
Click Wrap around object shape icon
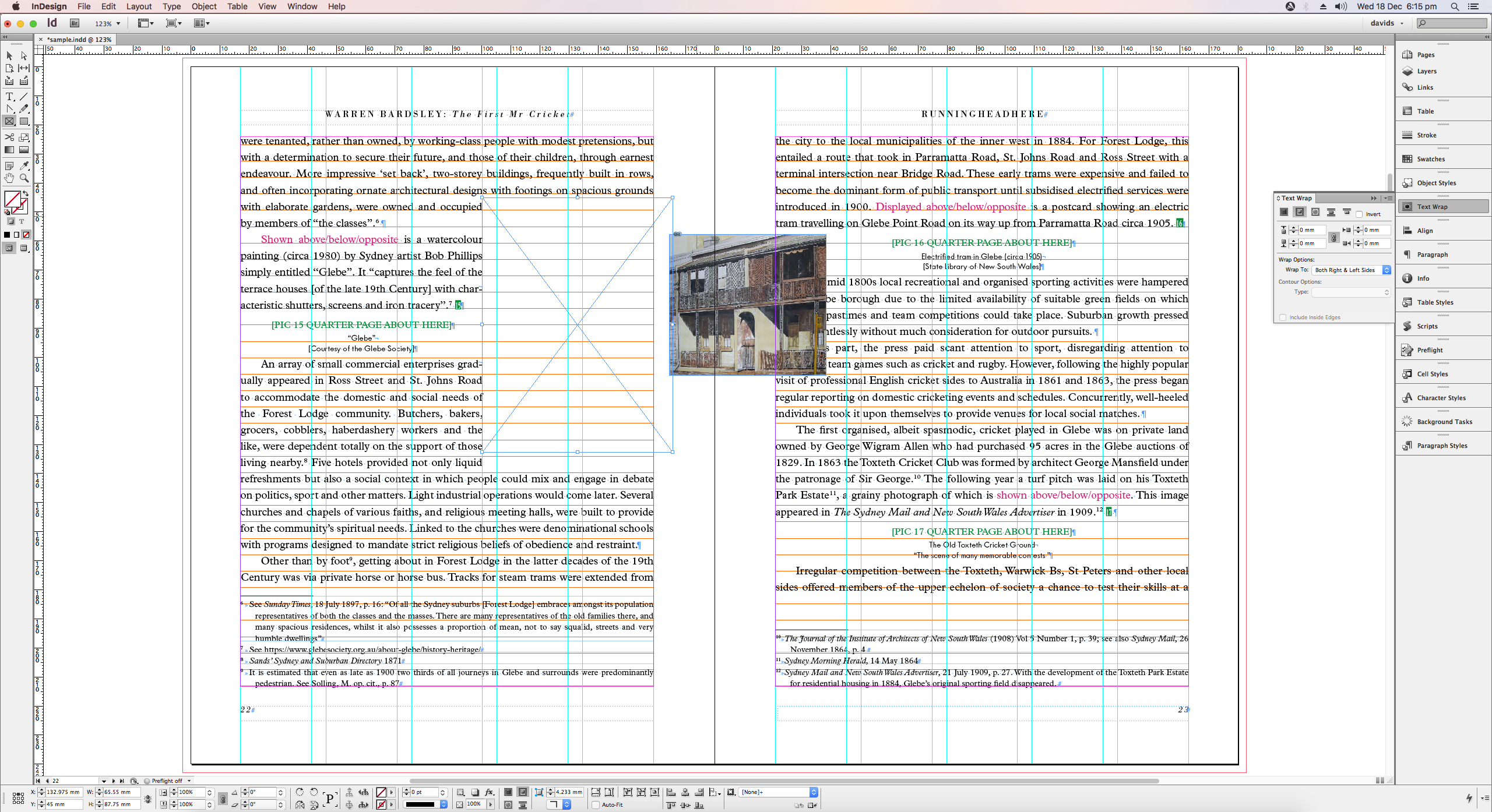point(1315,213)
